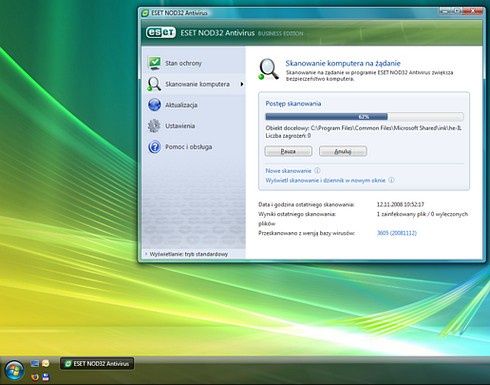Open Ustawienia using the gear icon
The image size is (490, 385).
[154, 126]
